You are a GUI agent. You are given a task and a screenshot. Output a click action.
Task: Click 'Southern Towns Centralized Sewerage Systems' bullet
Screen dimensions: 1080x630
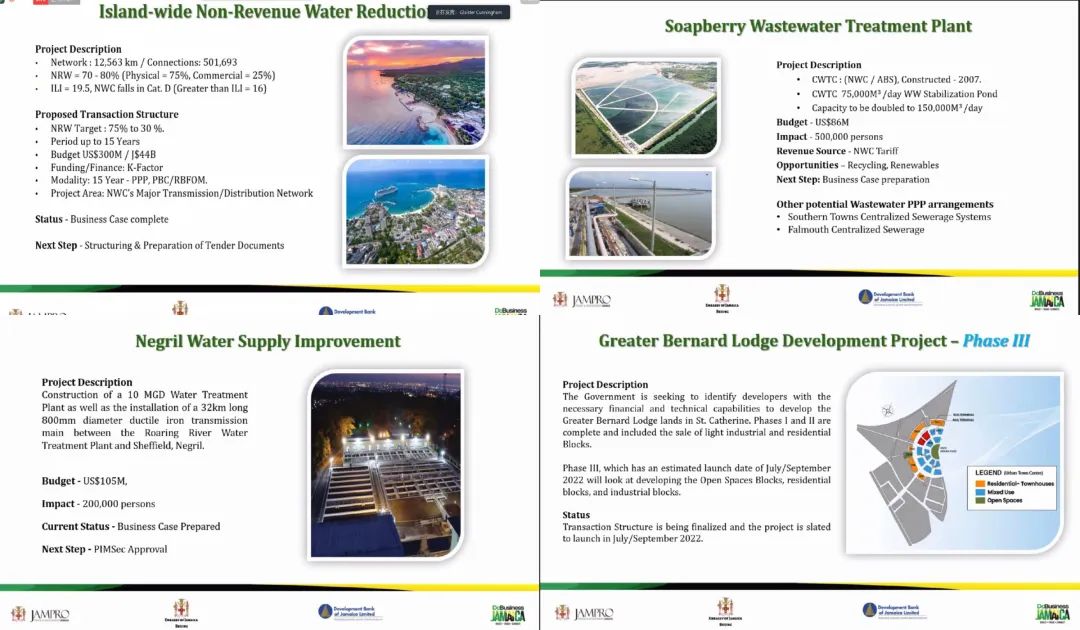889,216
